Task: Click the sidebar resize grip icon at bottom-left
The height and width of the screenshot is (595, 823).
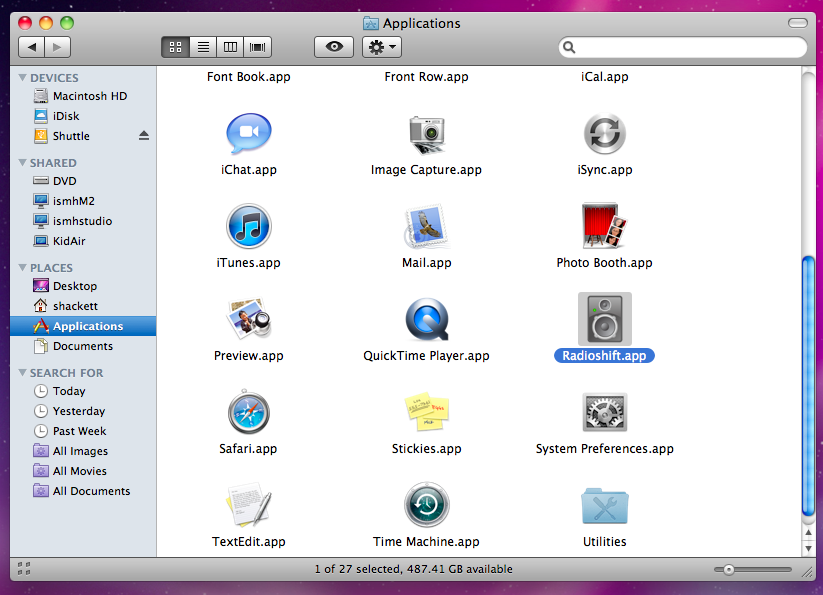Action: [24, 569]
